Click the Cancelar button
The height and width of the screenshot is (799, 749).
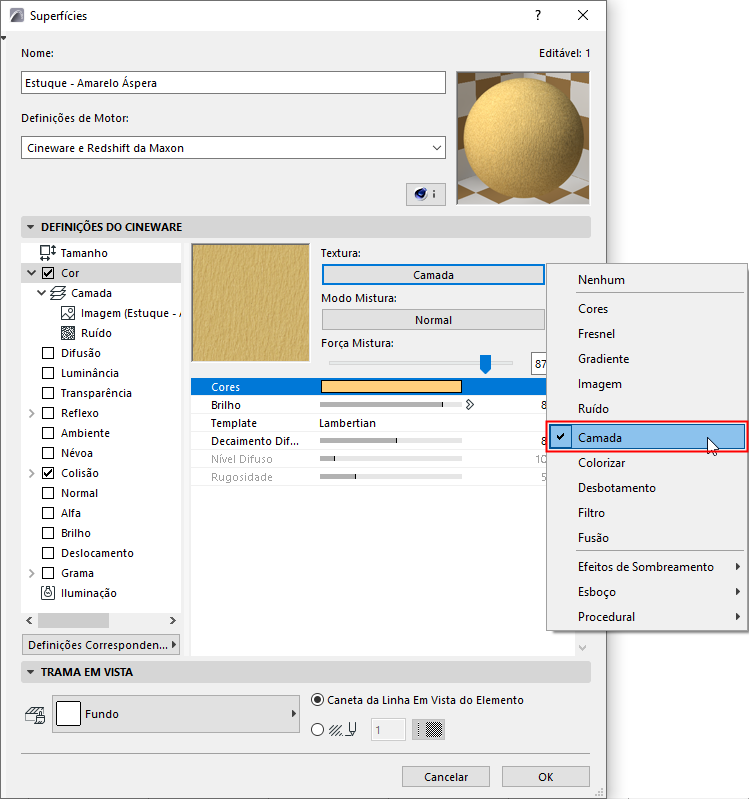coord(446,777)
